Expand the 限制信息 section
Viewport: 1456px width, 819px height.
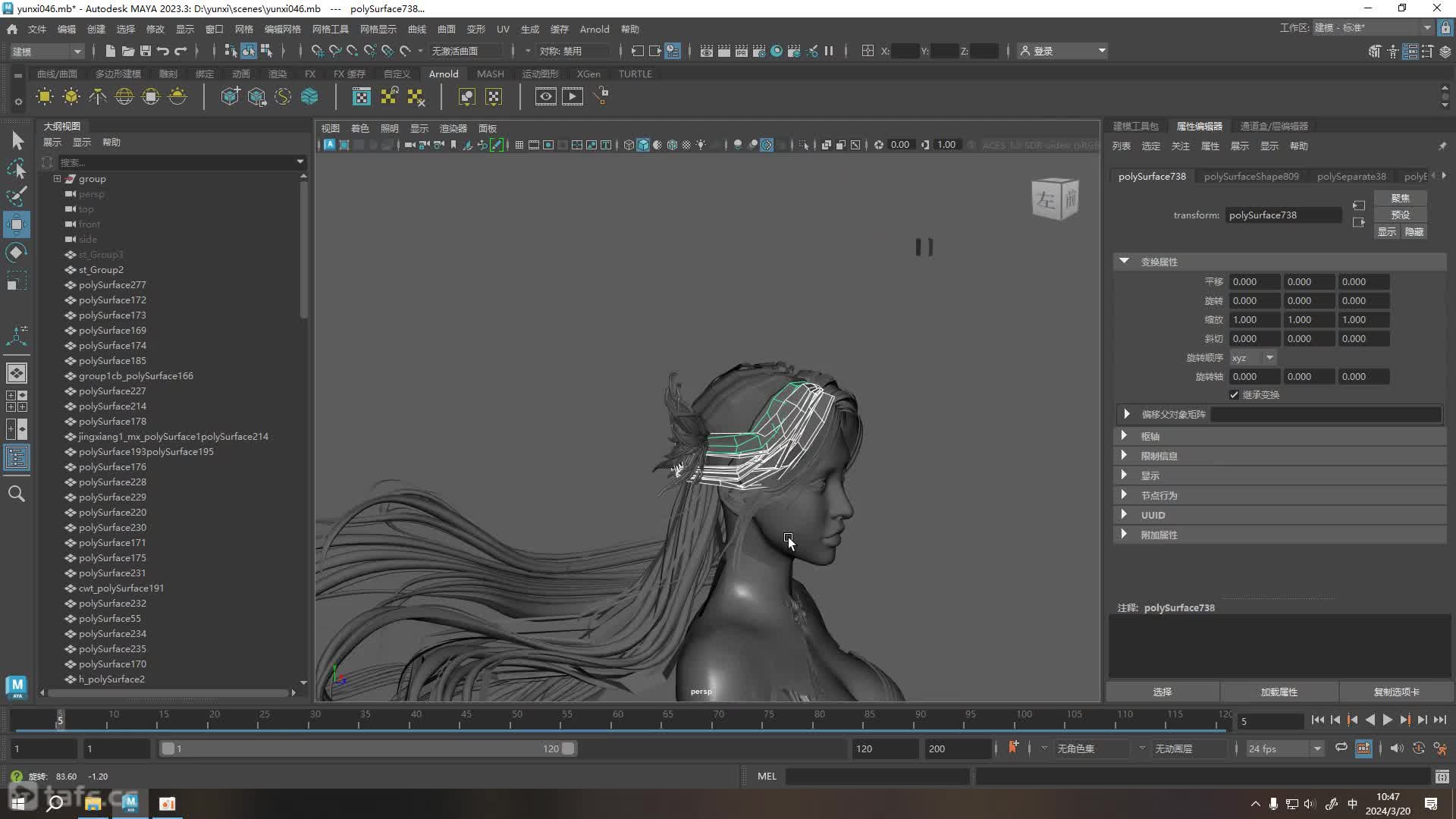pyautogui.click(x=1124, y=456)
